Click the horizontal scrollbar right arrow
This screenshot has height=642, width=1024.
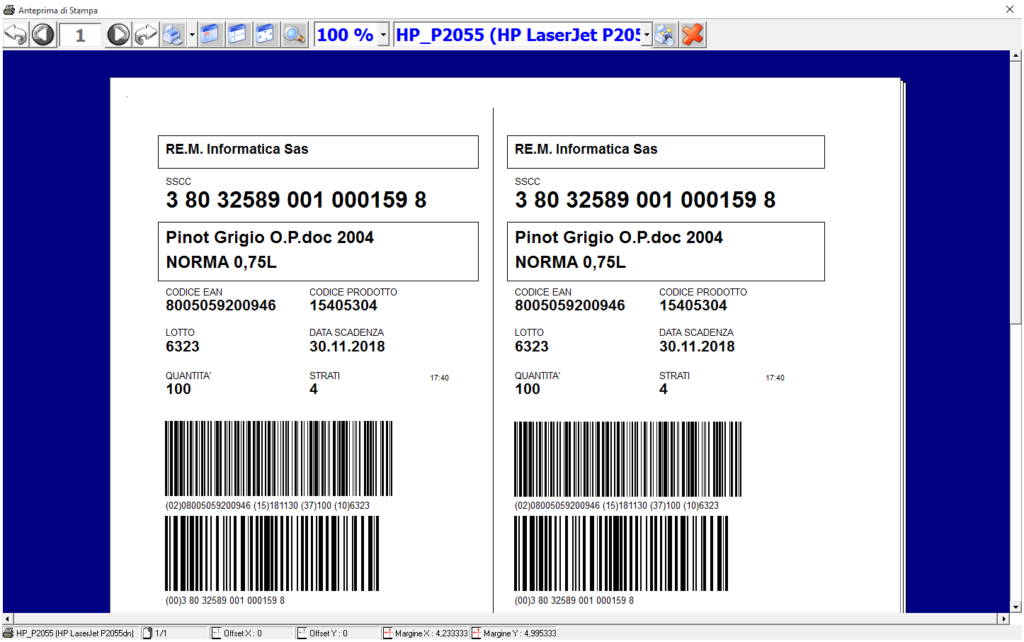tap(1004, 618)
